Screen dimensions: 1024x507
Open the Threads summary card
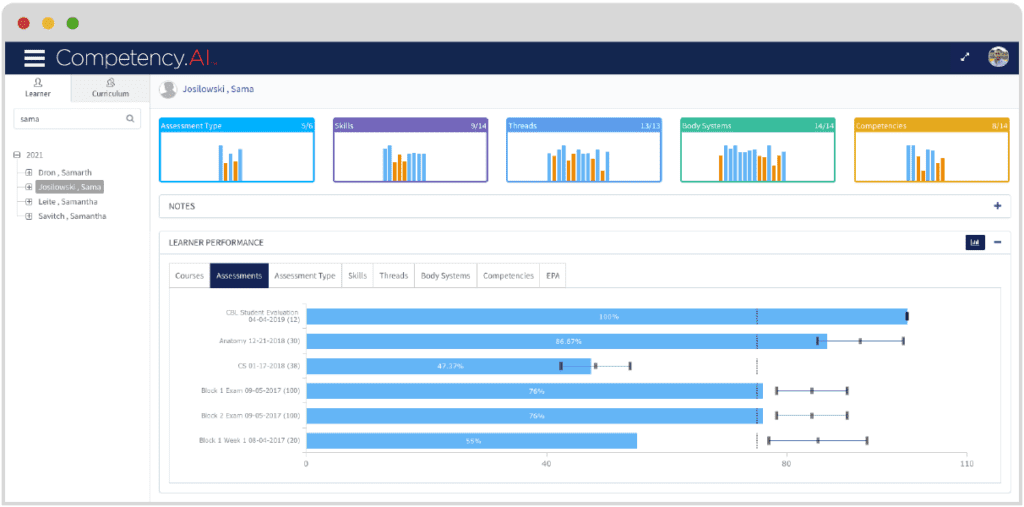(x=584, y=150)
